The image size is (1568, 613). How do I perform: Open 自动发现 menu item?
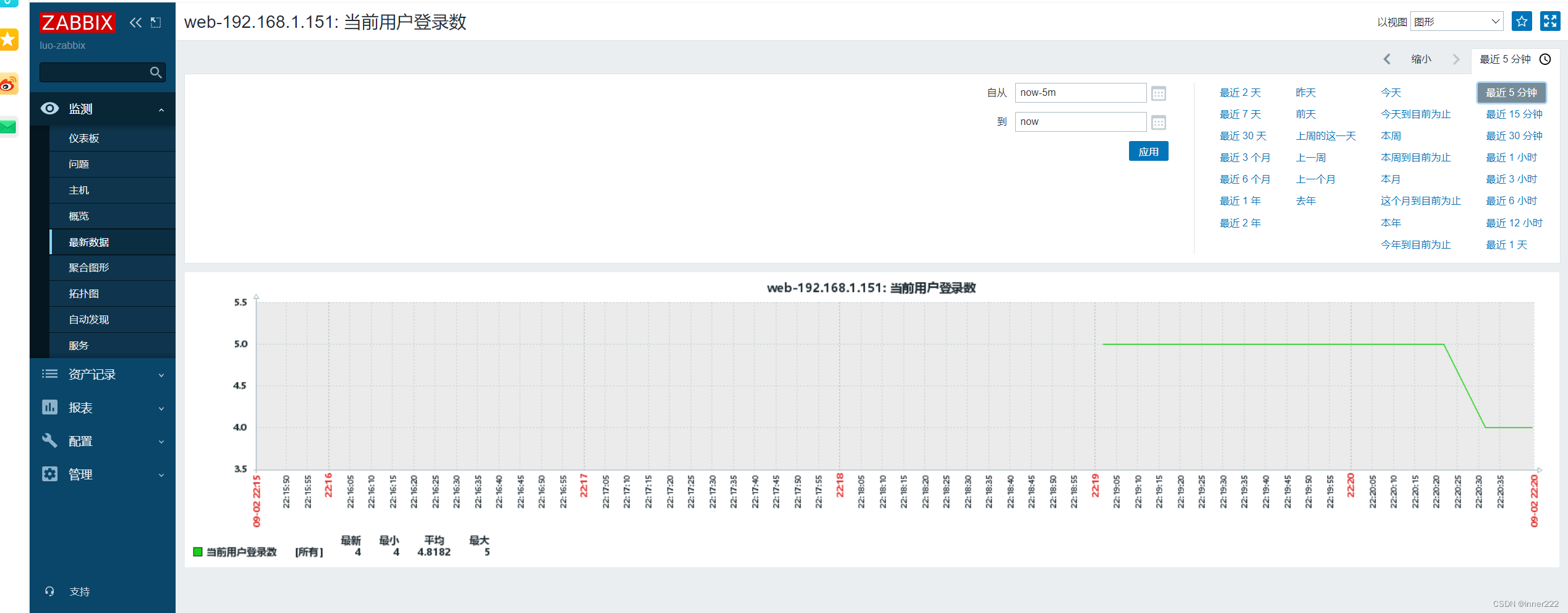click(x=113, y=319)
